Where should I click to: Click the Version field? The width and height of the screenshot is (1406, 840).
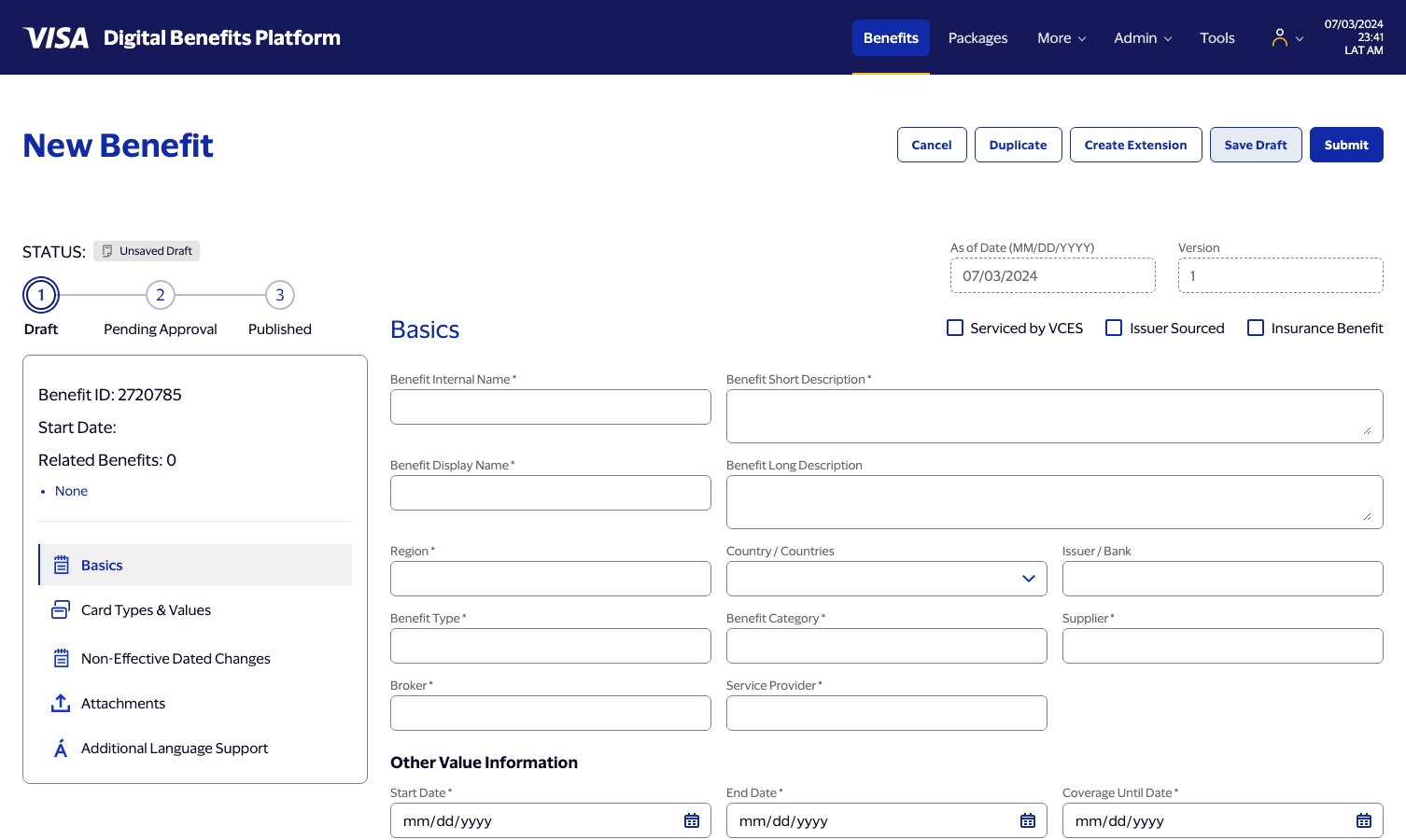point(1281,275)
